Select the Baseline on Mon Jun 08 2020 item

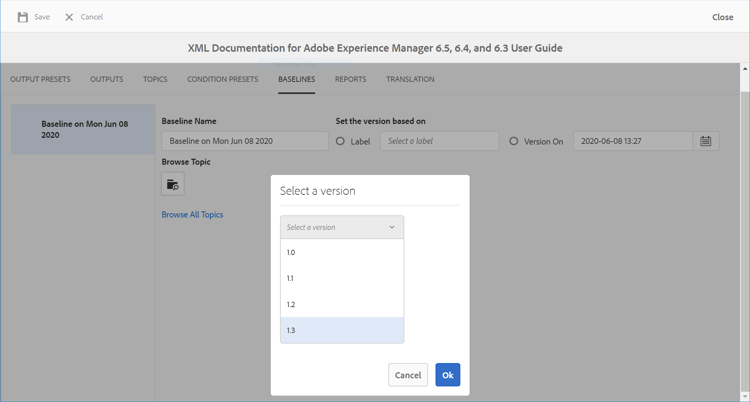point(83,130)
